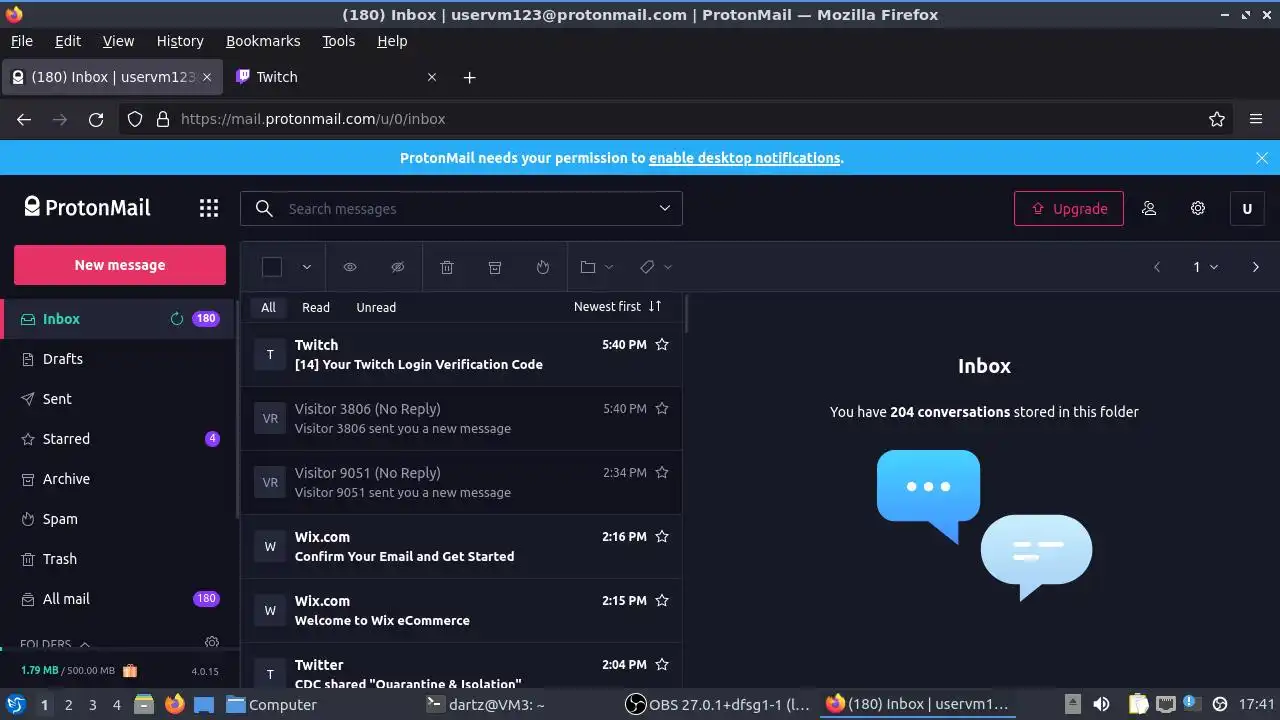Click the search magnifier icon

pyautogui.click(x=264, y=208)
